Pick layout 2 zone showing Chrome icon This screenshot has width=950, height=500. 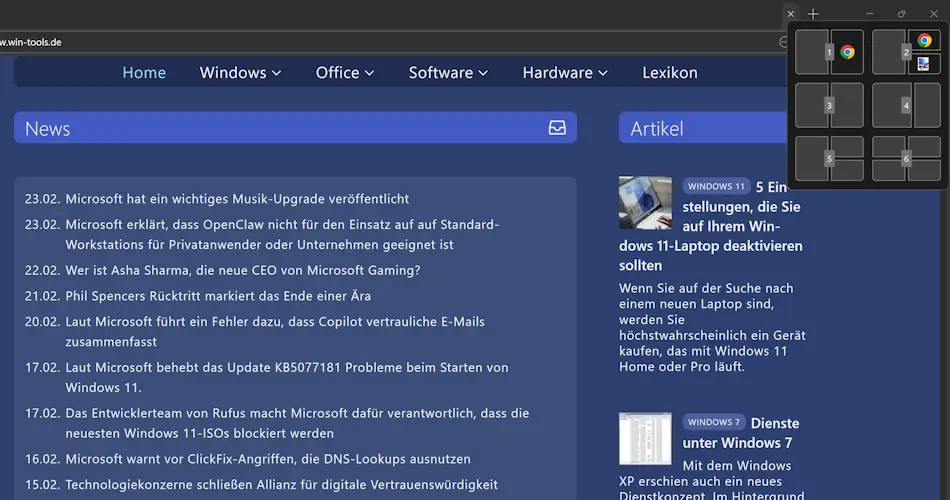click(924, 41)
